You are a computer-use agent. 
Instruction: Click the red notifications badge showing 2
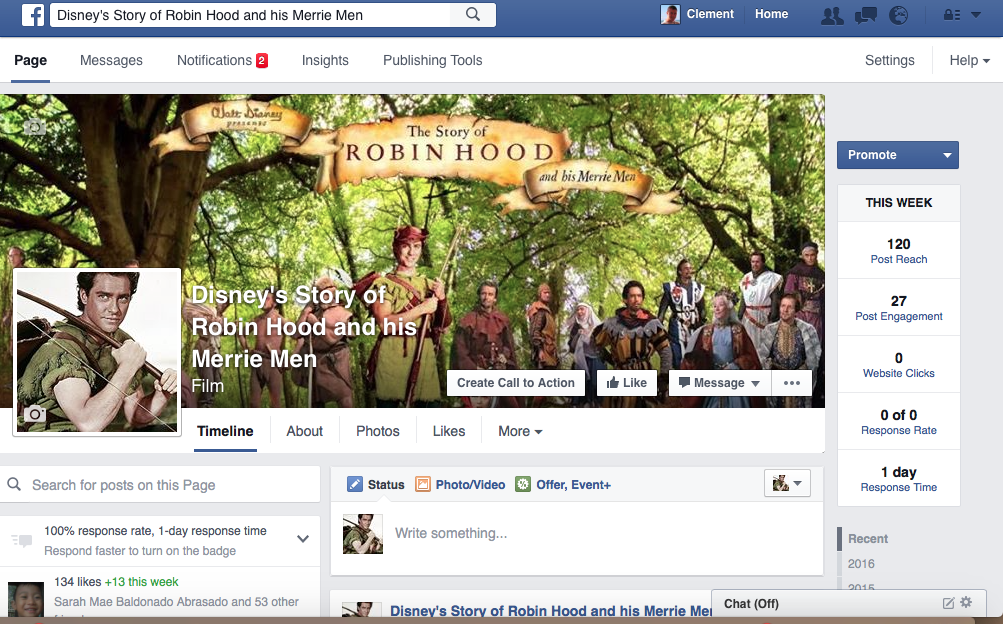coord(262,61)
